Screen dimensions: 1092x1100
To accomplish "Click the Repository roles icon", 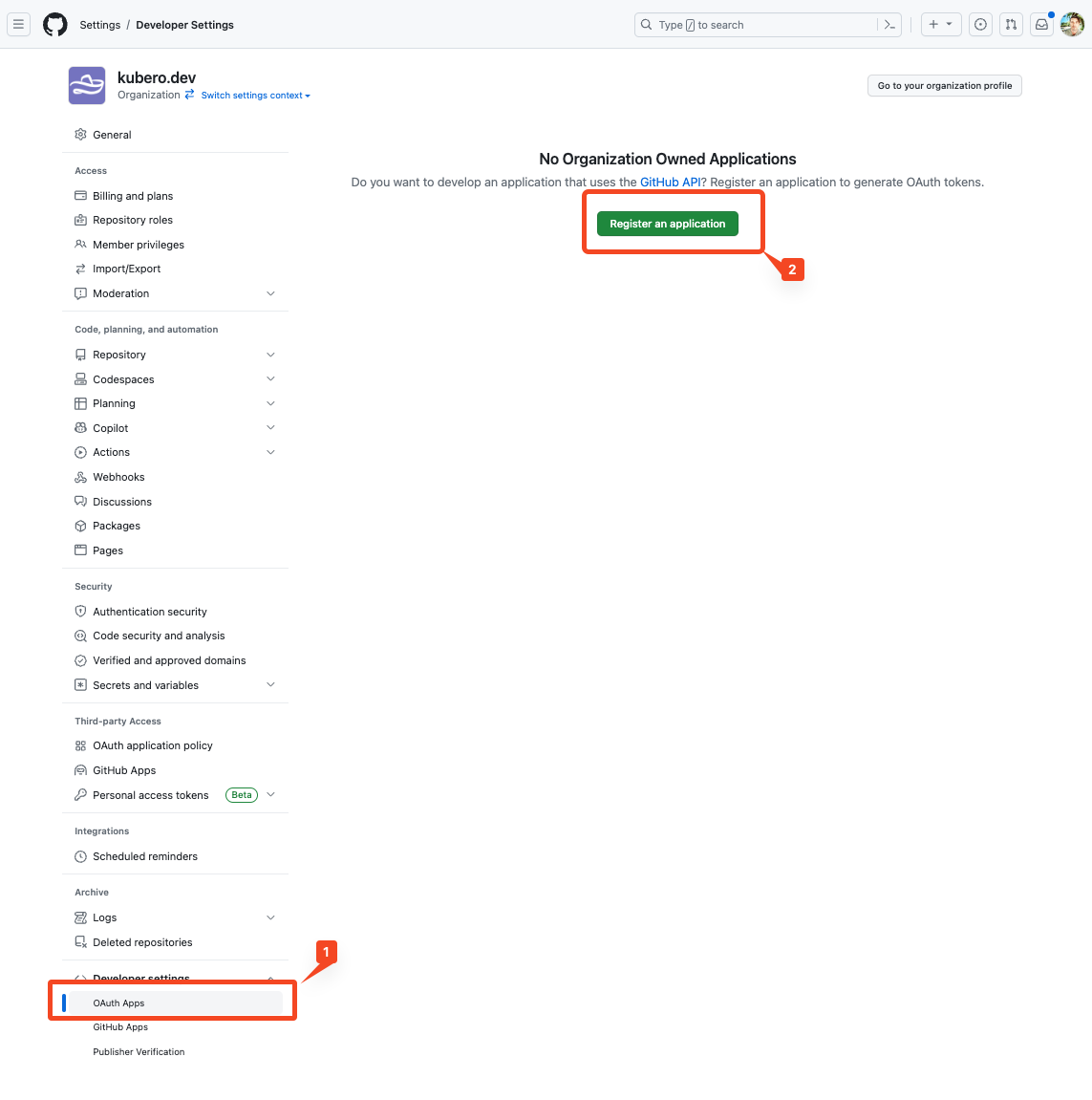I will (80, 220).
